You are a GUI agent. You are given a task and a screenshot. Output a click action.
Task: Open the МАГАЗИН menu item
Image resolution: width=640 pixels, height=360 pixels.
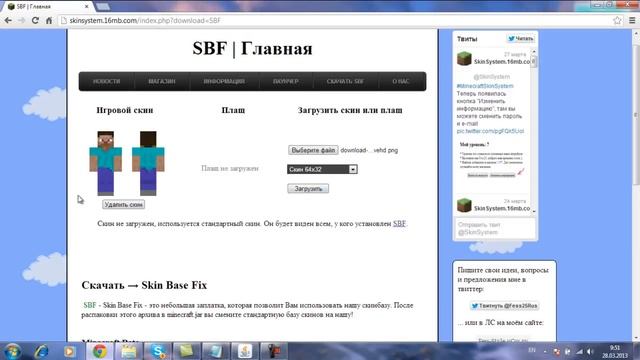click(162, 81)
